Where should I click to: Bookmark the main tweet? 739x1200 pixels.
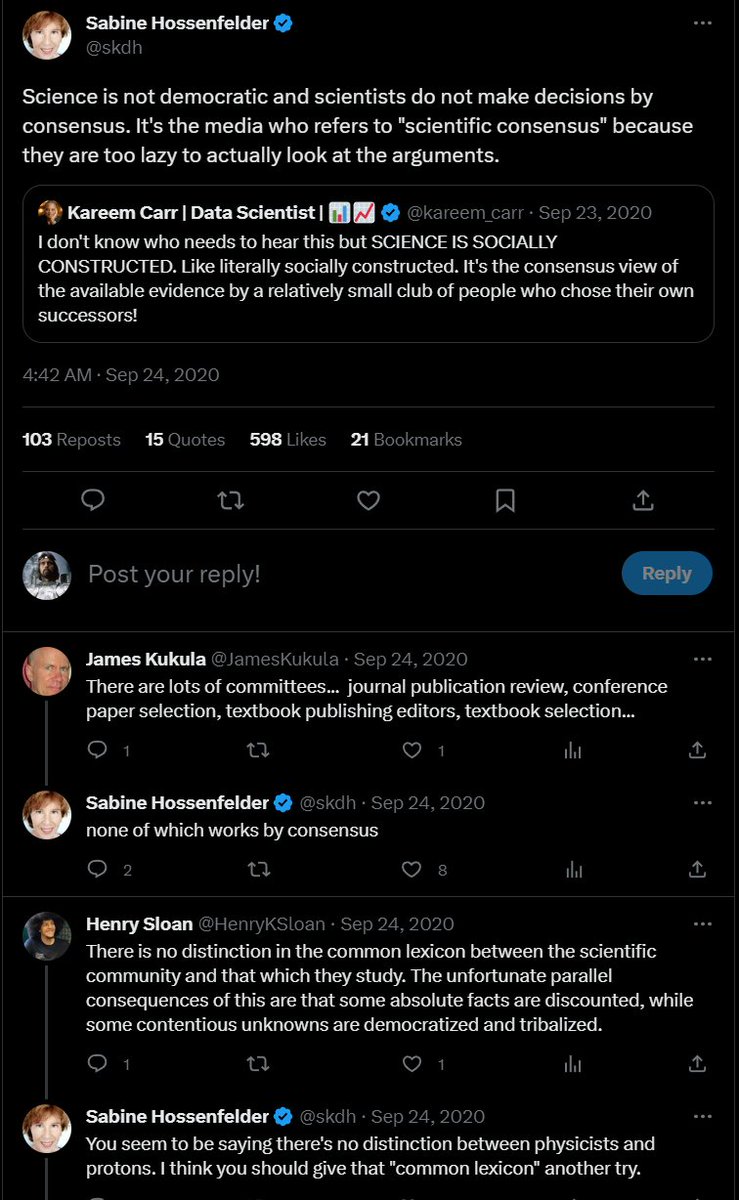click(506, 500)
